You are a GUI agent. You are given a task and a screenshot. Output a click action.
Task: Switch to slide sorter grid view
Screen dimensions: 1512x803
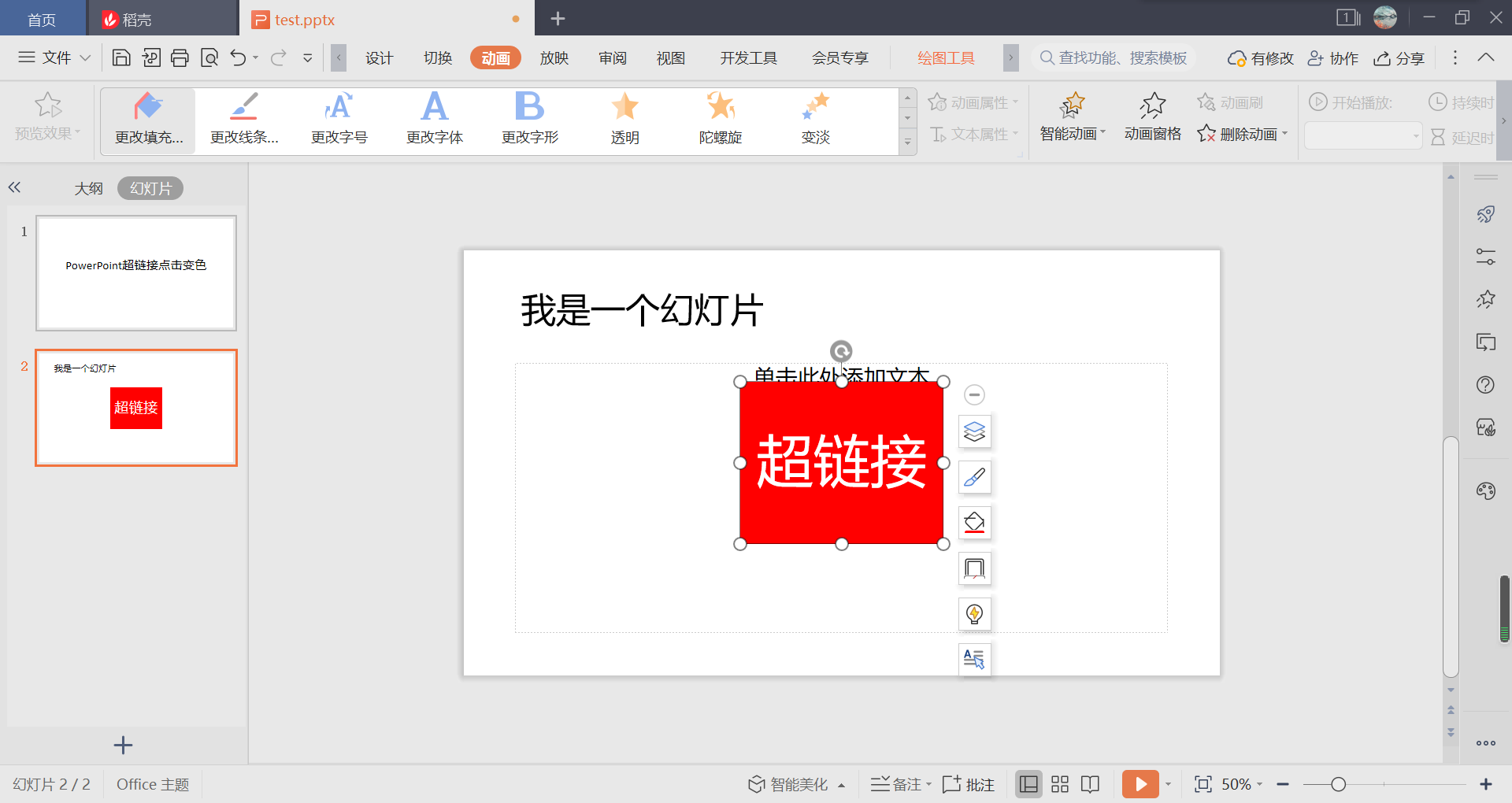click(1060, 784)
